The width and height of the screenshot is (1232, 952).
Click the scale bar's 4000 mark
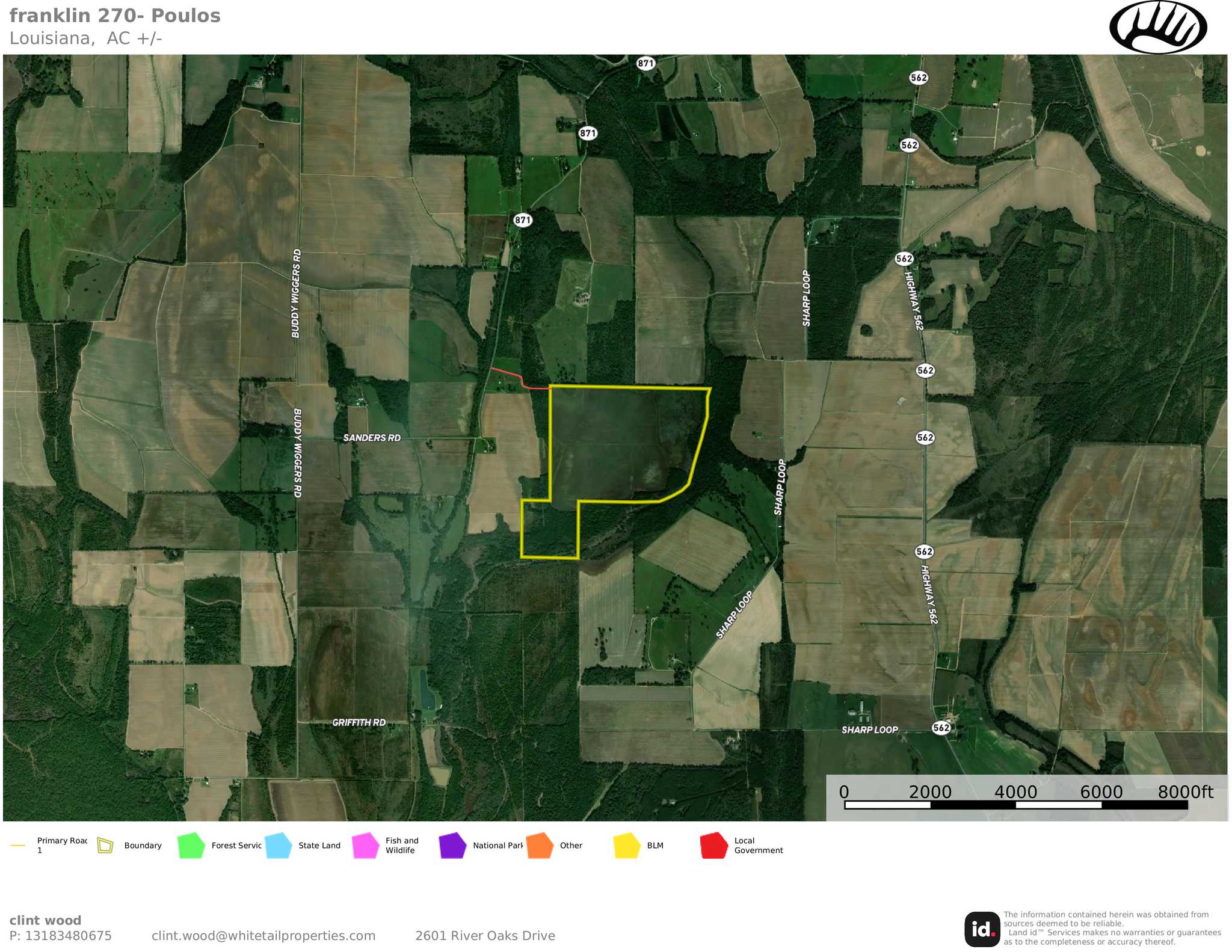point(1015,793)
